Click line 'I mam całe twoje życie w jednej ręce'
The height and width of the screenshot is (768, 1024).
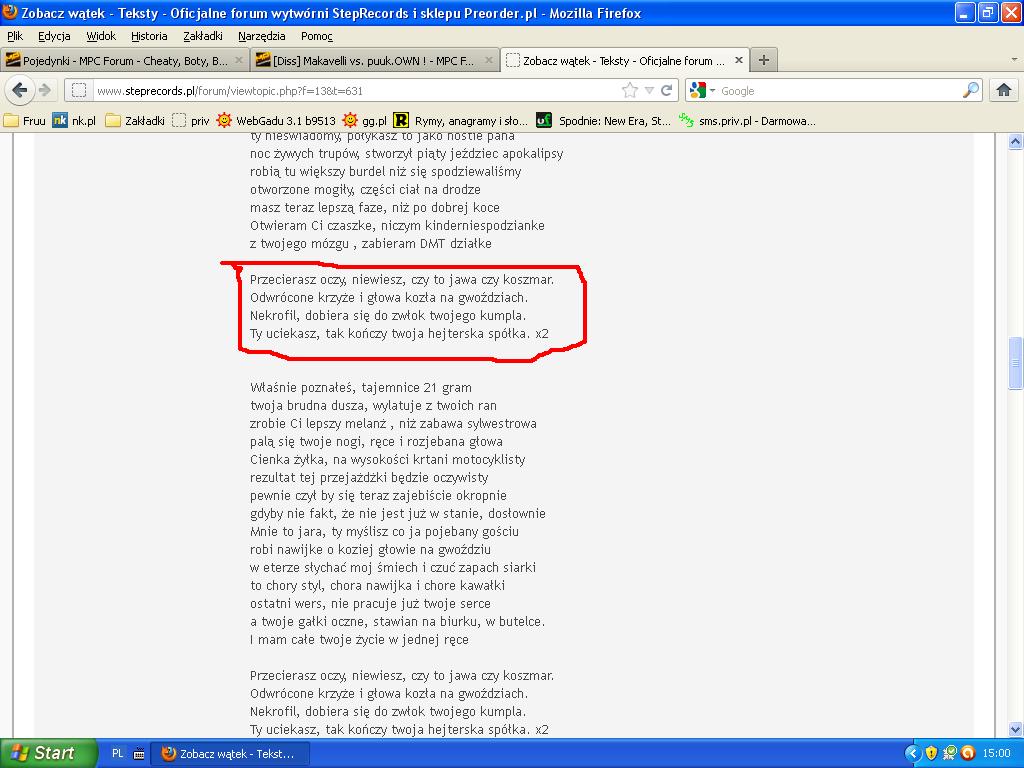coord(359,639)
